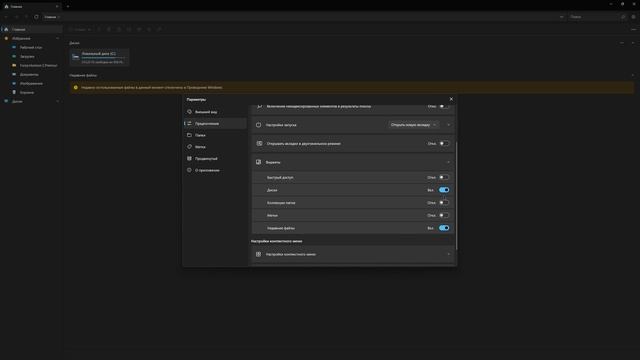Image resolution: width=640 pixels, height=360 pixels.
Task: Click Главная in the sidebar
Action: pos(32,29)
